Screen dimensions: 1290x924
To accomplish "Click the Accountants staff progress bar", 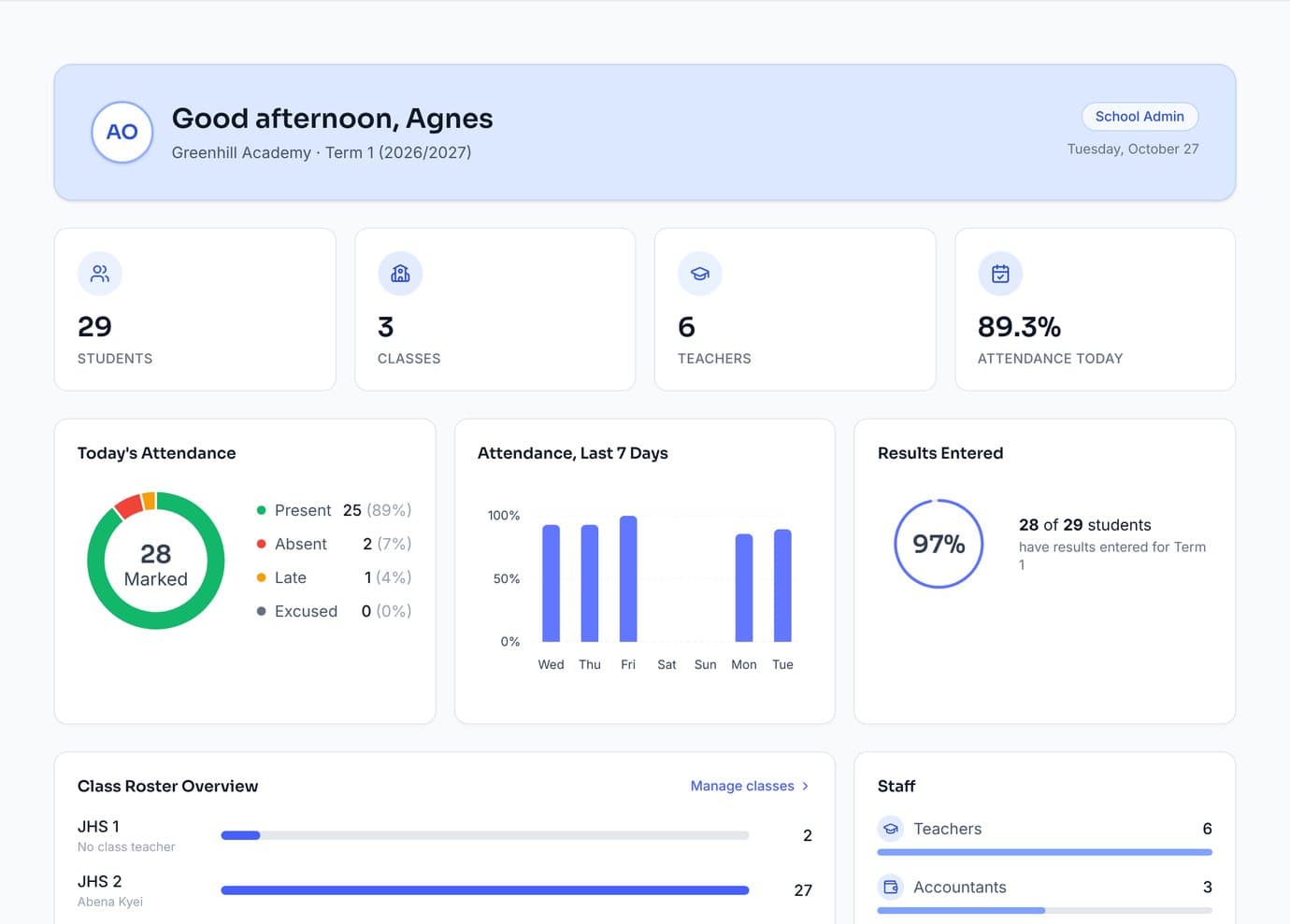I will 1044,910.
